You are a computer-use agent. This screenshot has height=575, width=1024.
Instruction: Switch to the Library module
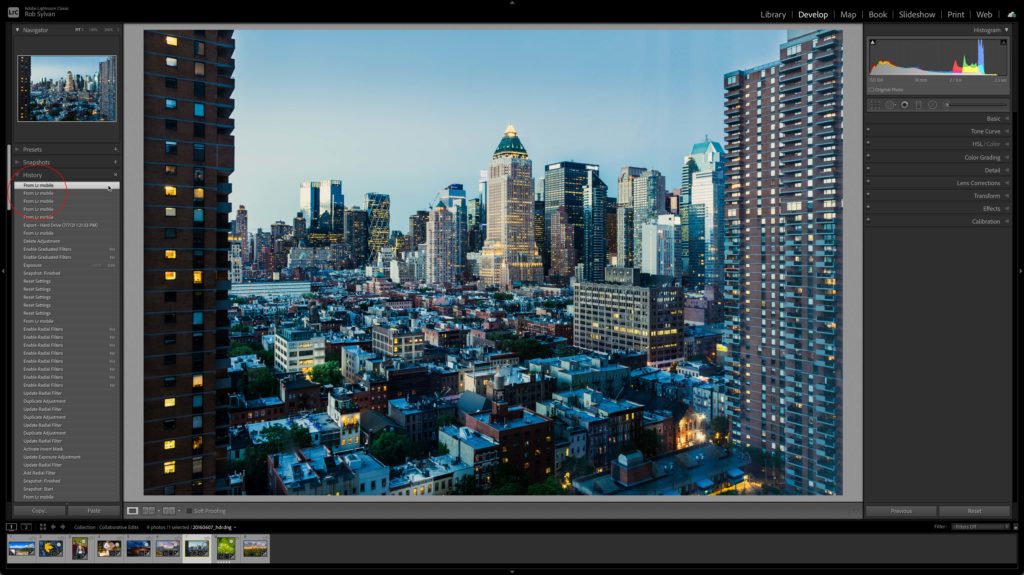pos(773,14)
